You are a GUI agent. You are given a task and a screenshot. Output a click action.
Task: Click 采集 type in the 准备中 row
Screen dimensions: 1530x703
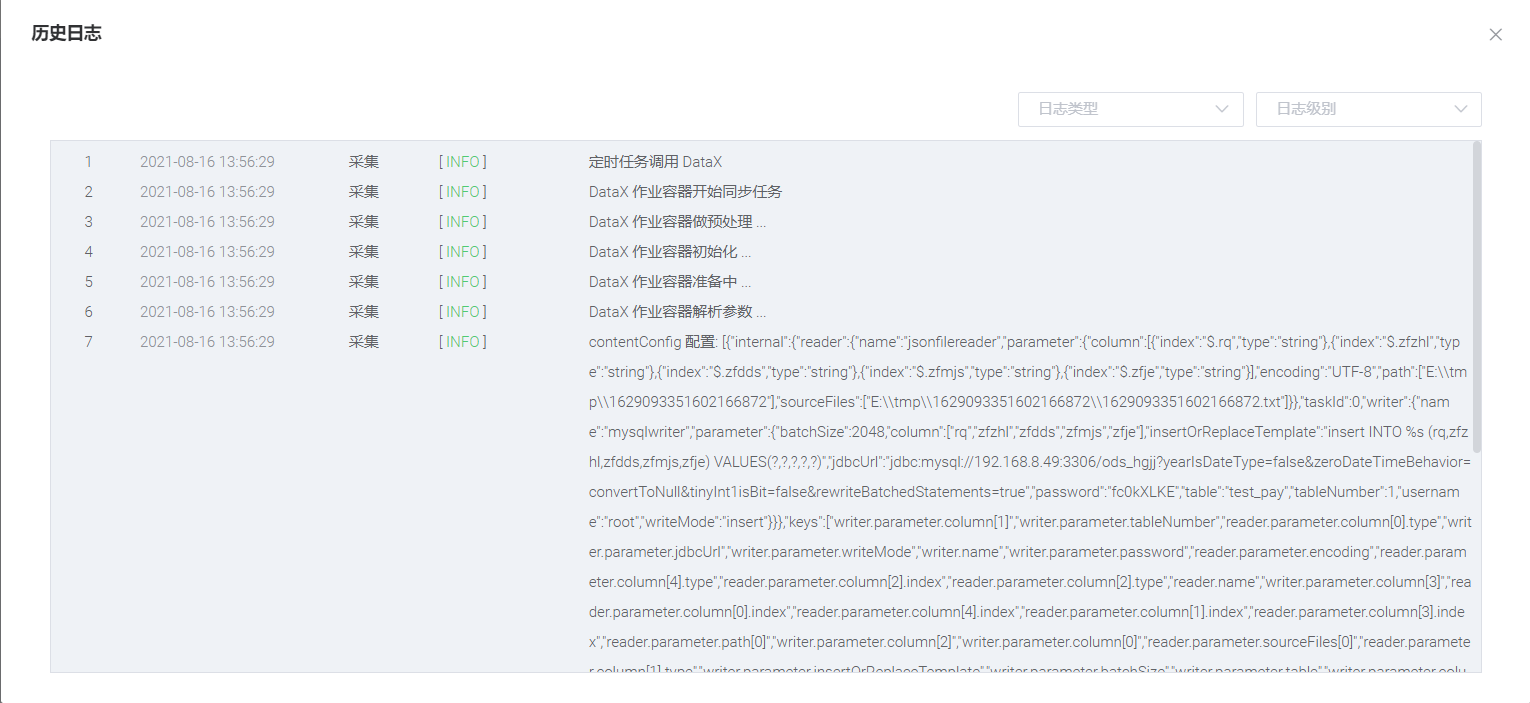(x=364, y=281)
